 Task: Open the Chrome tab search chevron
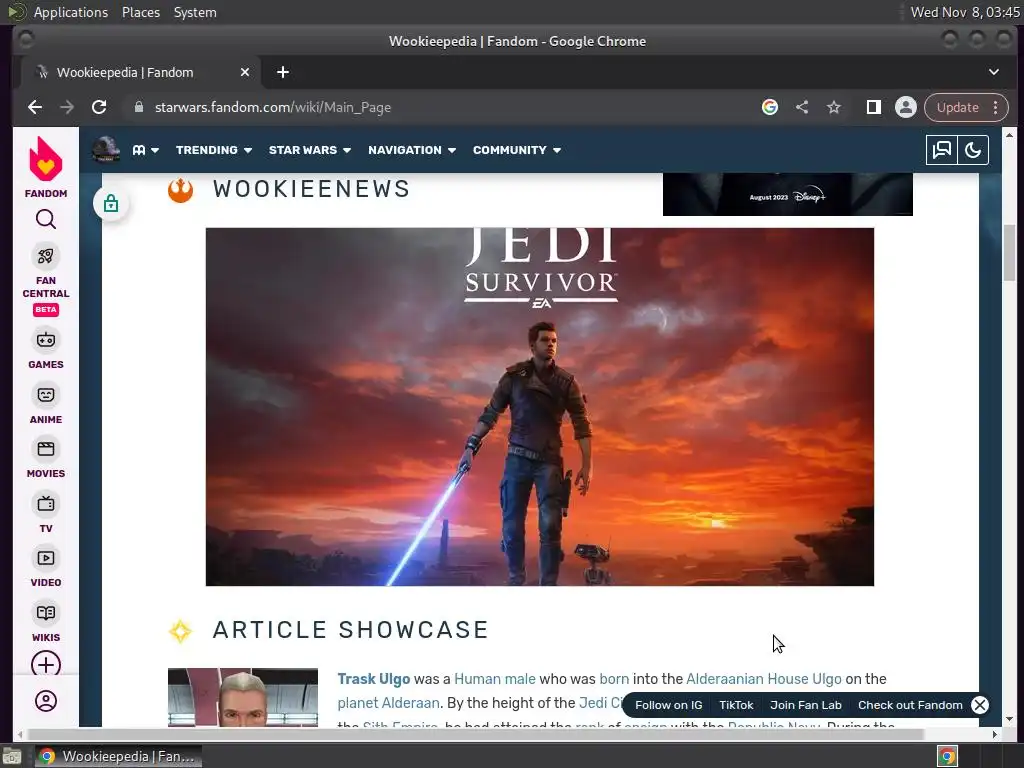coord(993,72)
